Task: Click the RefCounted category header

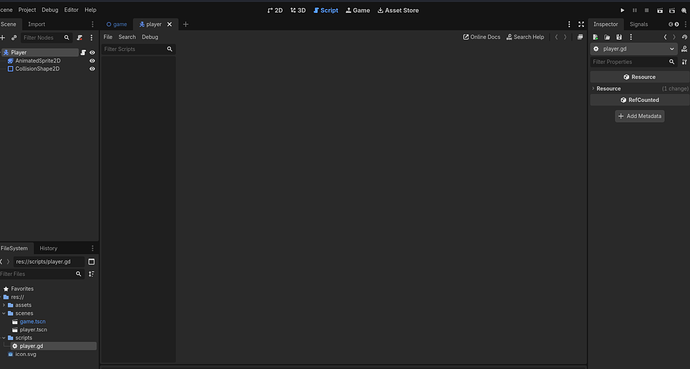Action: coord(640,100)
